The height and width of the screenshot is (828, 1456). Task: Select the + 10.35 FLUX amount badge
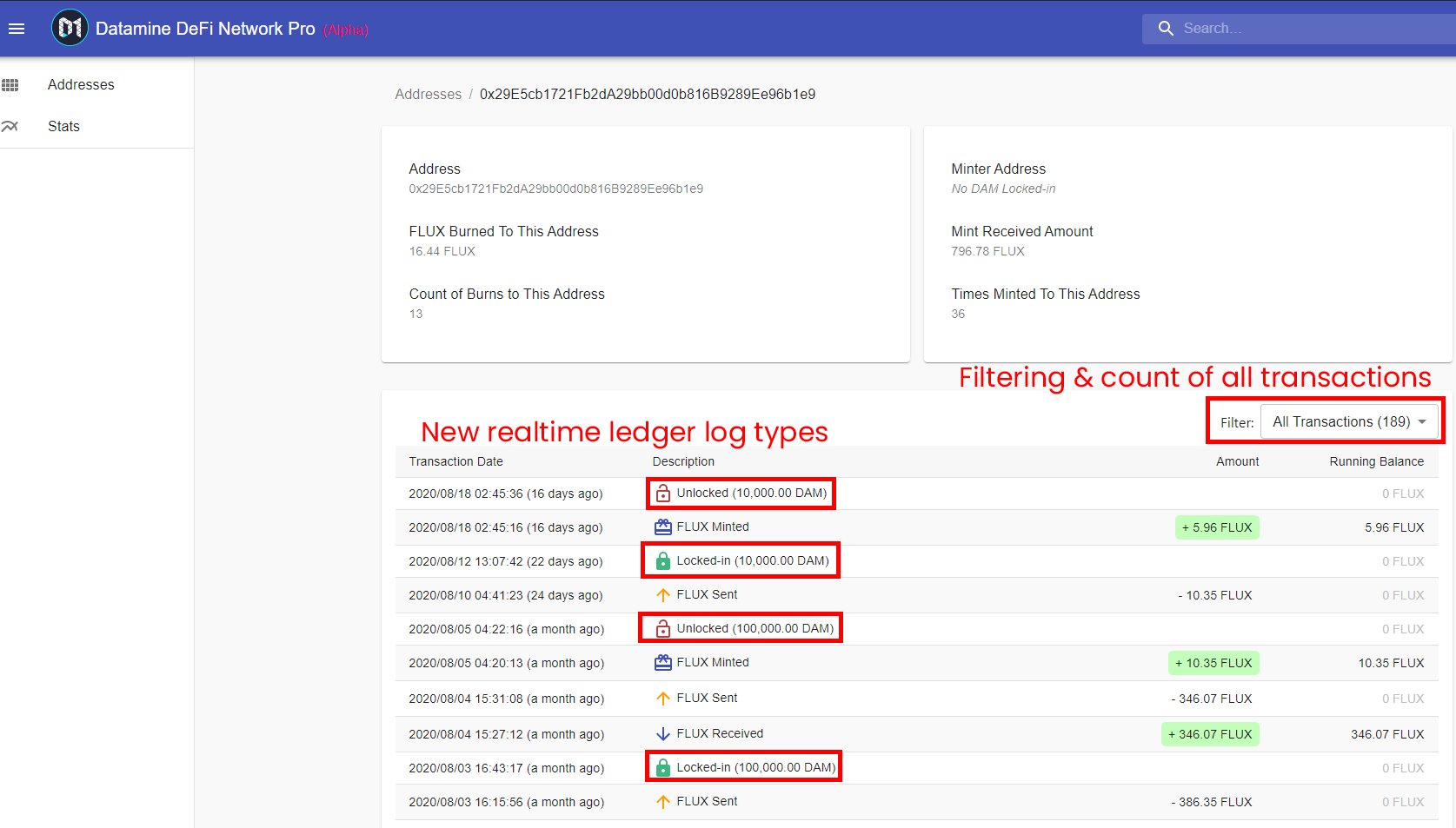point(1213,663)
